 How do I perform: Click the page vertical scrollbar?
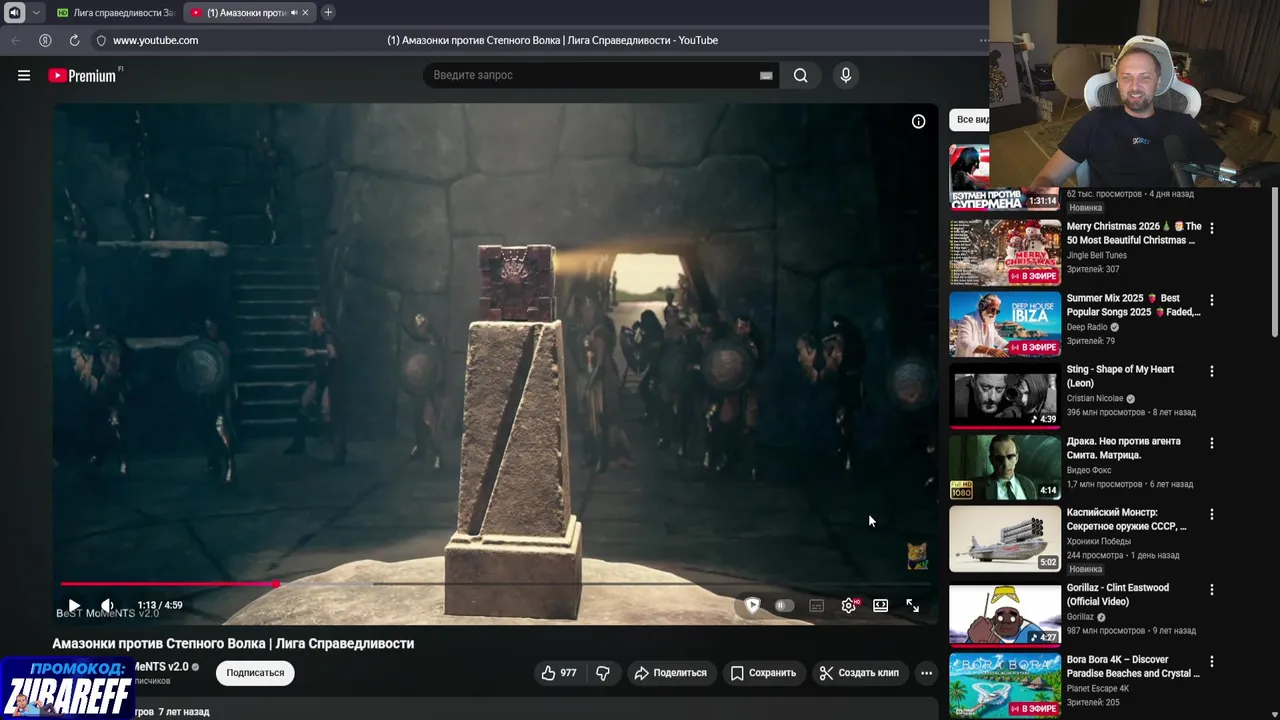1274,262
